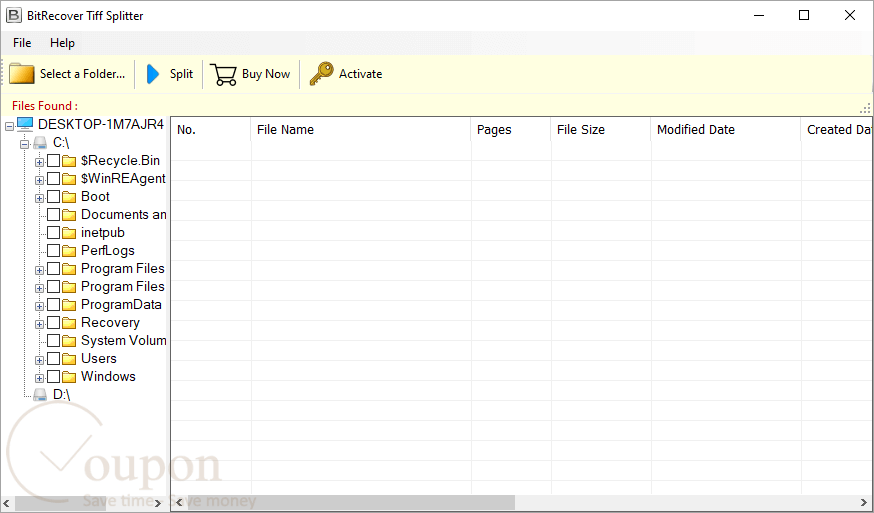Viewport: 874px width, 513px height.
Task: Expand the Boot folder node
Action: tap(39, 198)
